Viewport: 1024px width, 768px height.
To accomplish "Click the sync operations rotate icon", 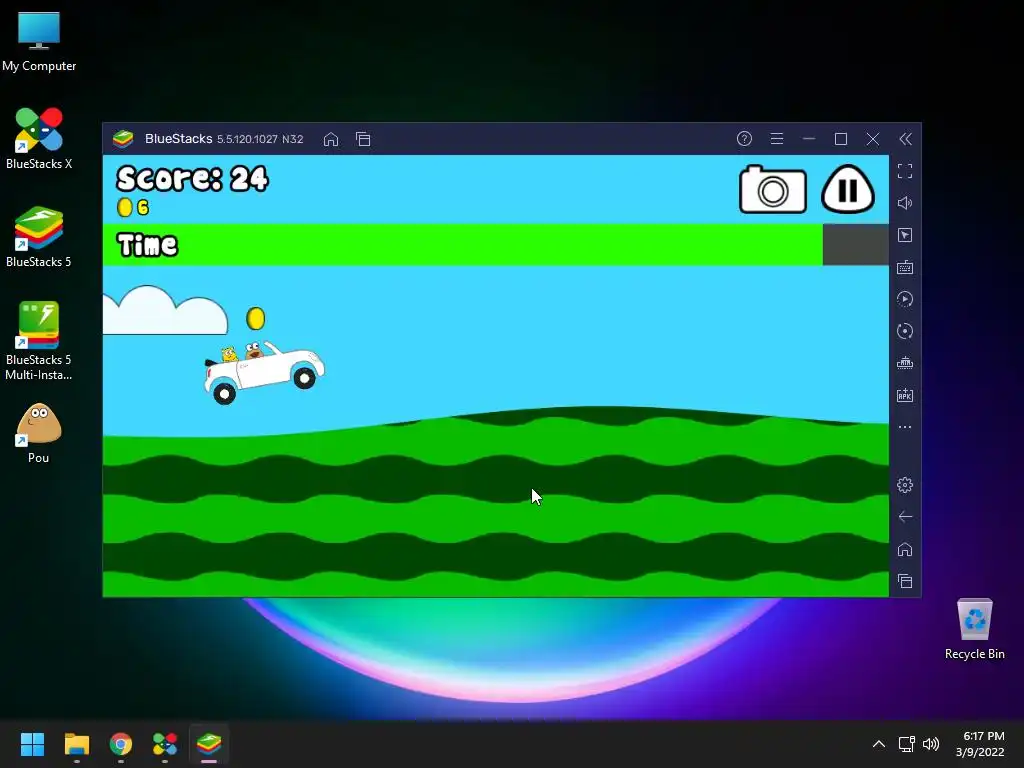I will pos(905,331).
